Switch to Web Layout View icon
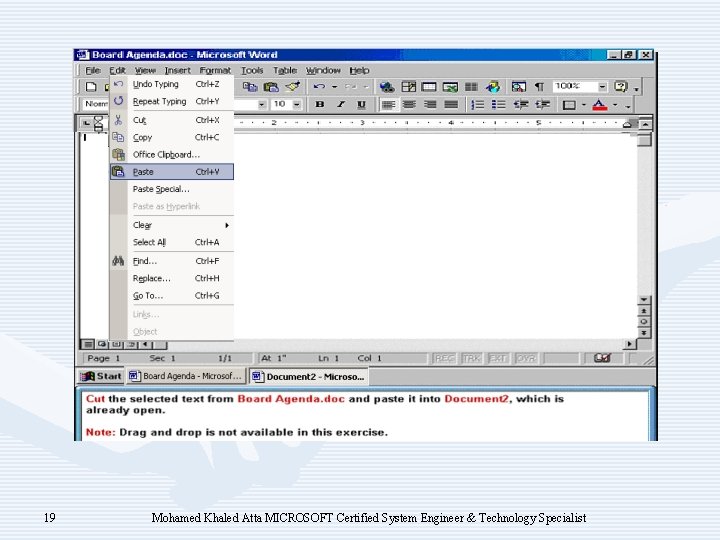720x540 pixels. click(x=101, y=344)
